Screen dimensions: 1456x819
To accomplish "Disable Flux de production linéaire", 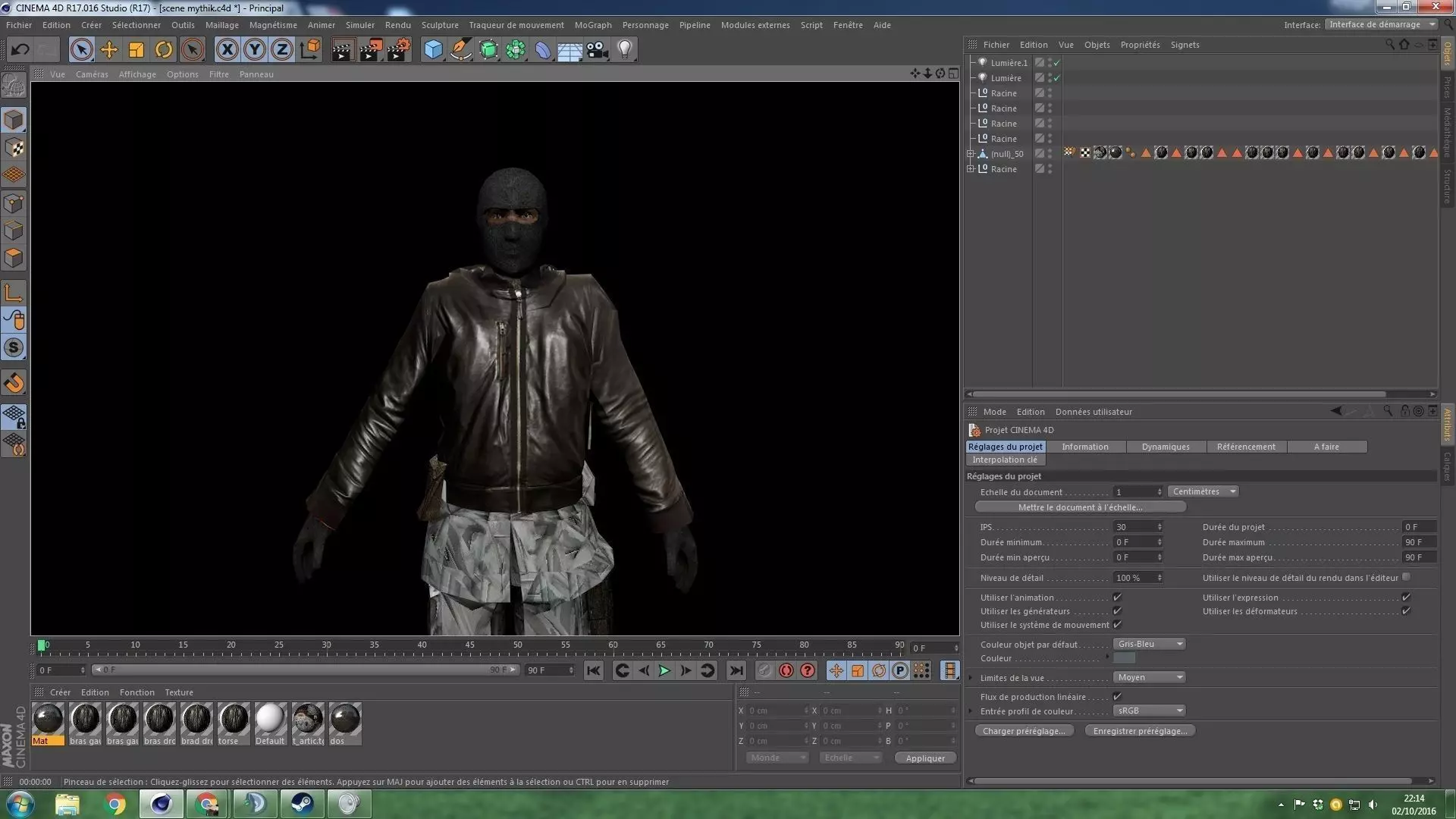I will click(1117, 697).
